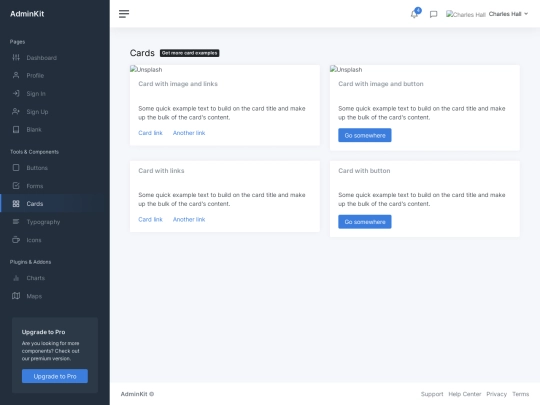Image resolution: width=540 pixels, height=405 pixels.
Task: Click Card link in Card with links
Action: coord(150,219)
